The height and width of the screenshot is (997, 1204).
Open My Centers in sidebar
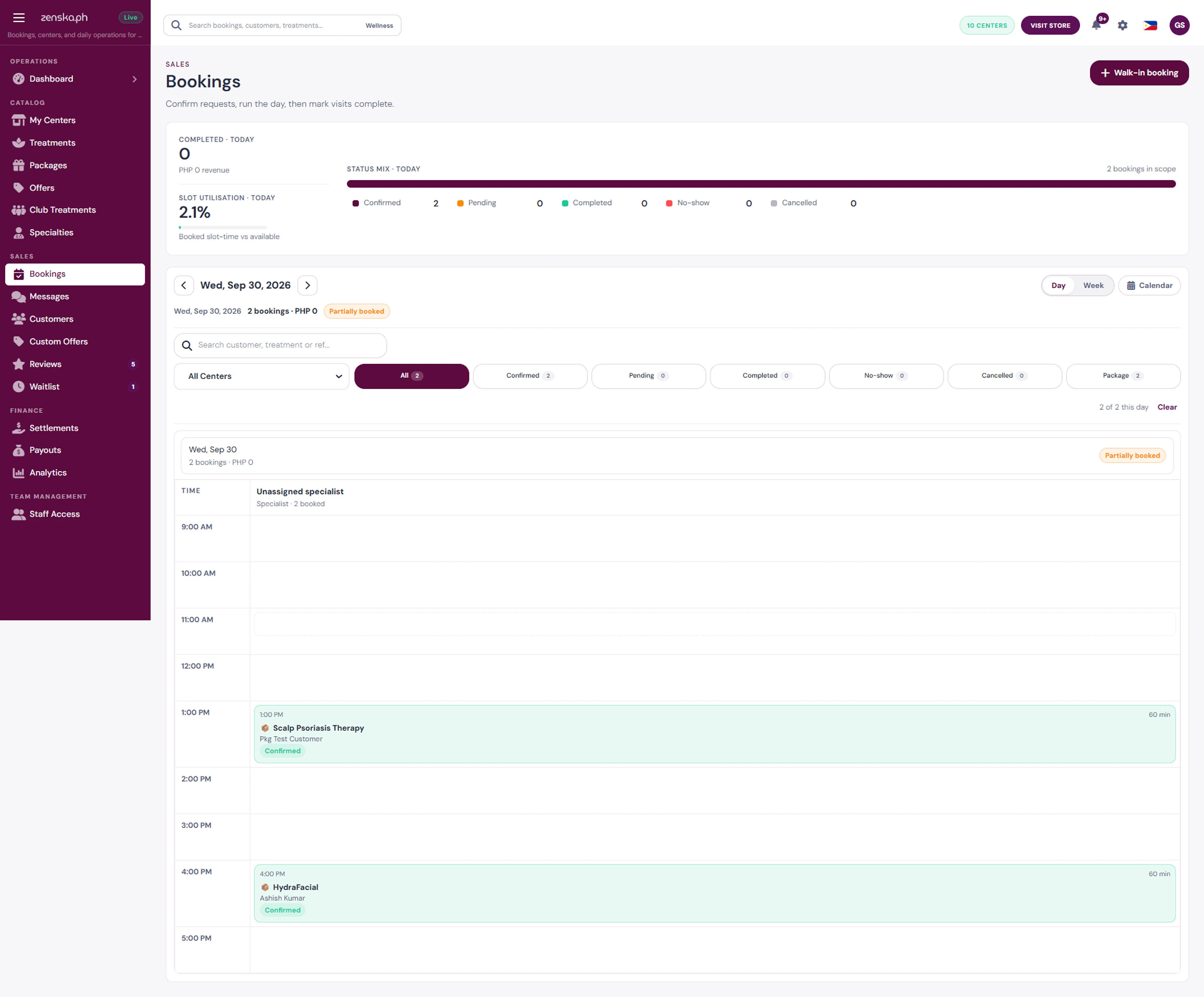point(75,120)
